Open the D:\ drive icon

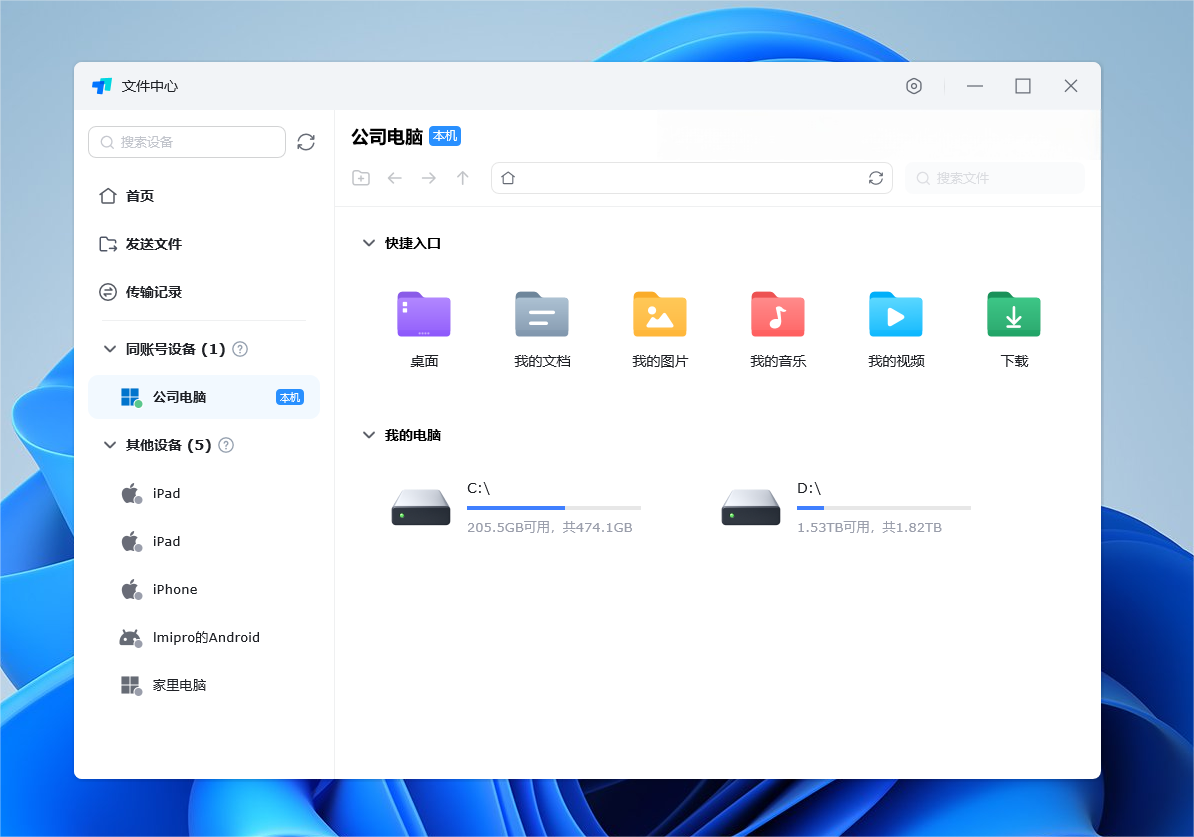point(751,507)
